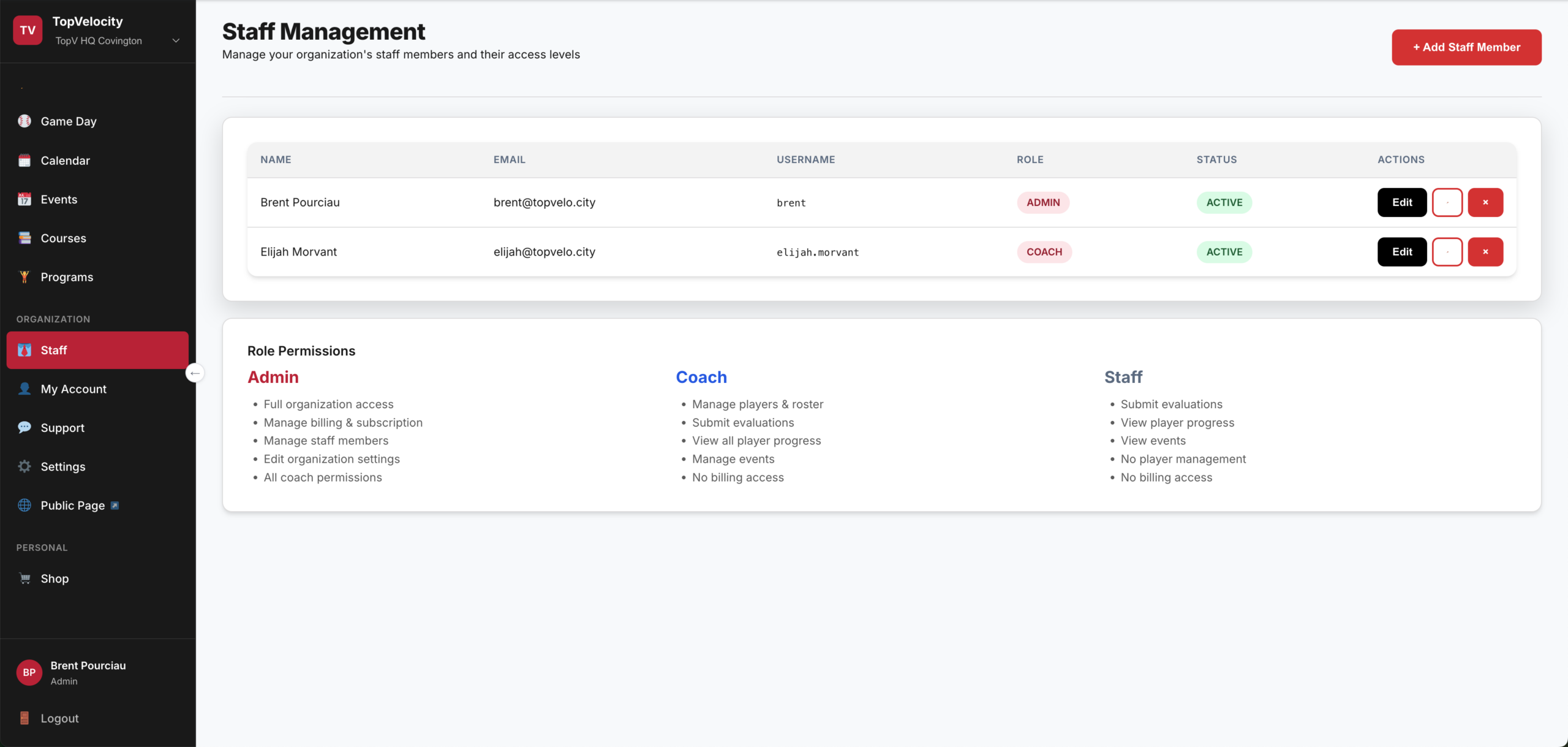Click the Courses books icon
The height and width of the screenshot is (747, 1568).
(24, 238)
